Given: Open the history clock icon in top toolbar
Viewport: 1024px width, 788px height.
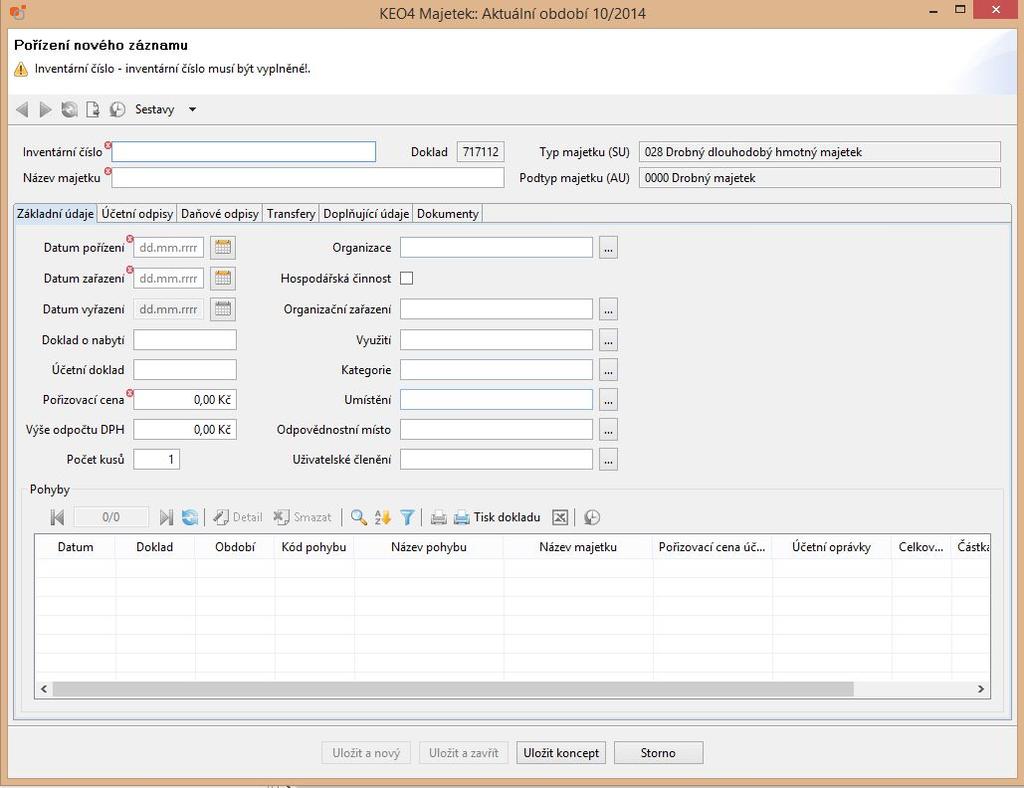Looking at the screenshot, I should tap(118, 110).
